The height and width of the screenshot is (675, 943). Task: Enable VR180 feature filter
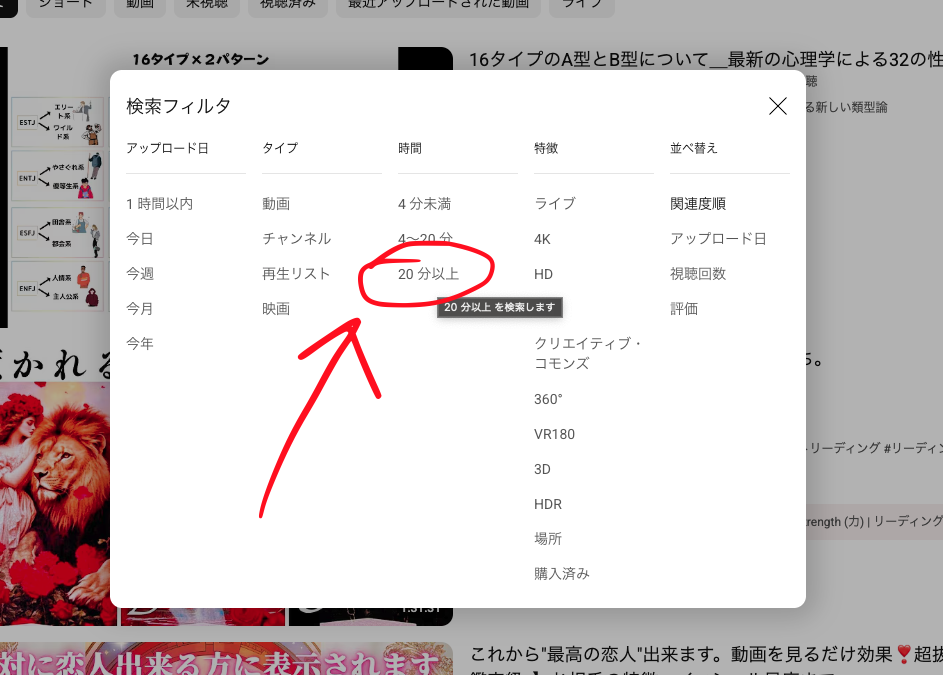(554, 434)
